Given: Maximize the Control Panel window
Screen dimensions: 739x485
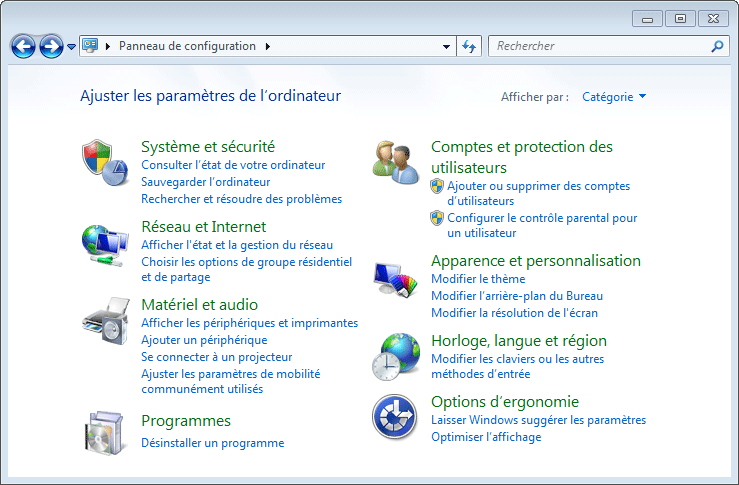Looking at the screenshot, I should (680, 19).
